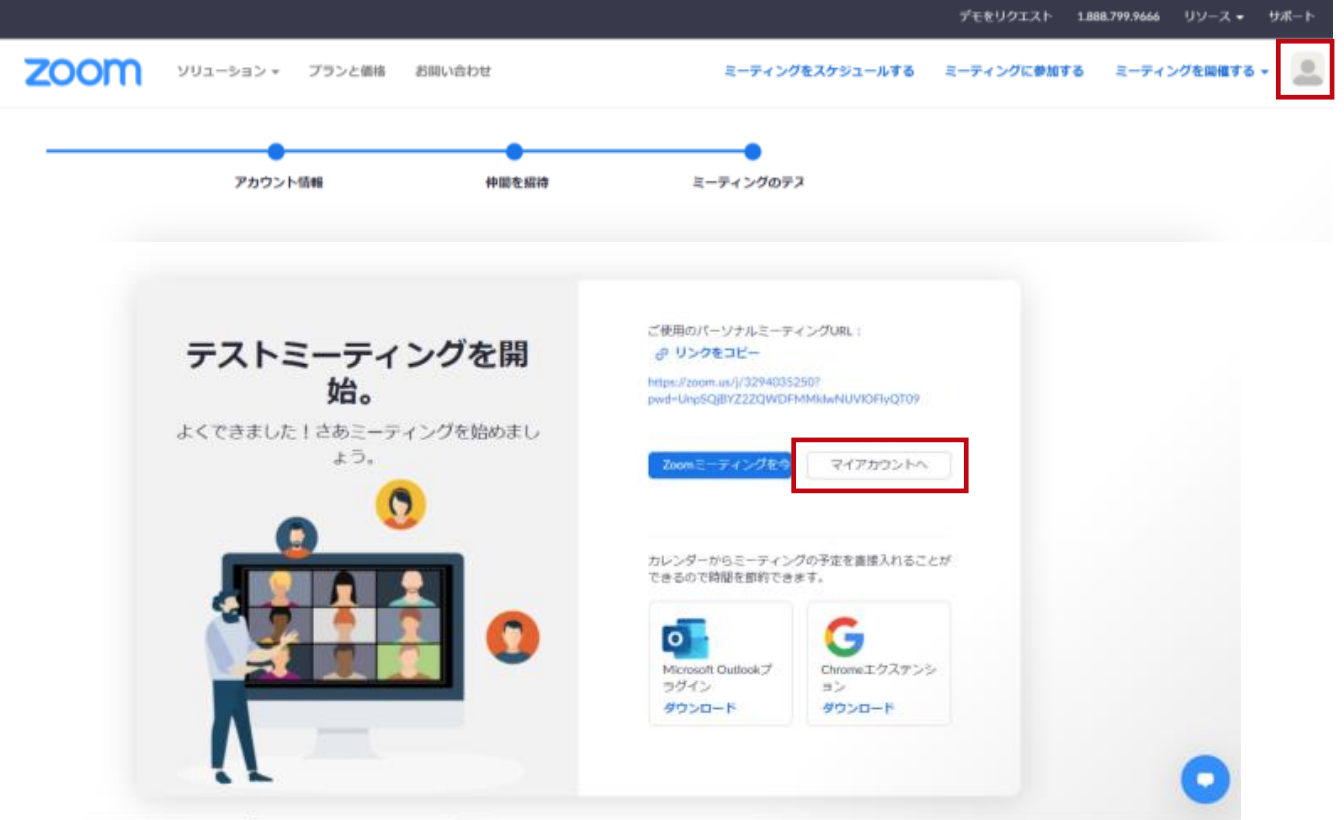Viewport: 1344px width, 820px height.
Task: Open the プランと価格 menu item
Action: pos(346,72)
